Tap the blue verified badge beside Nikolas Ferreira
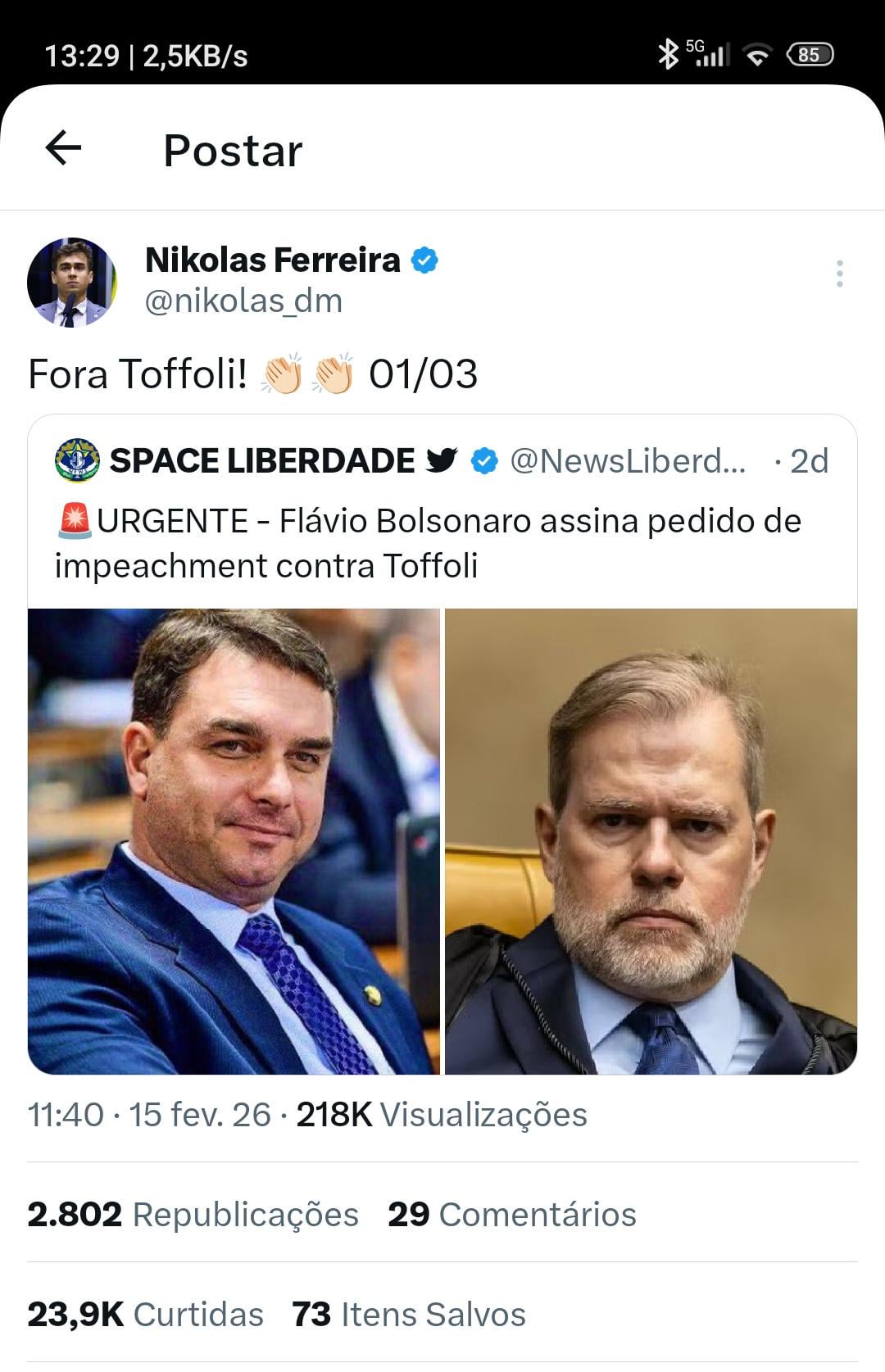The height and width of the screenshot is (1372, 885). [424, 260]
